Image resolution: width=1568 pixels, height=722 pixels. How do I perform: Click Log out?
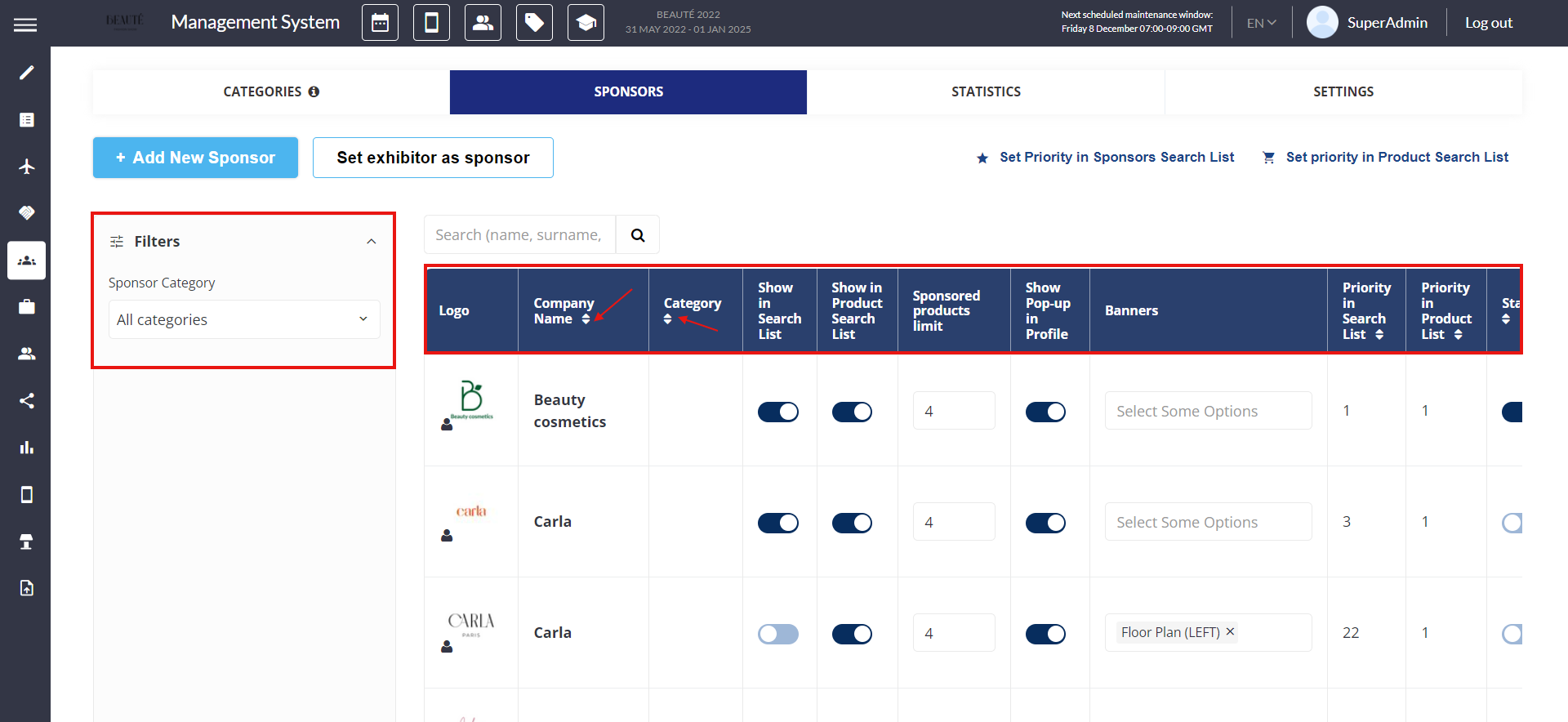pos(1489,23)
